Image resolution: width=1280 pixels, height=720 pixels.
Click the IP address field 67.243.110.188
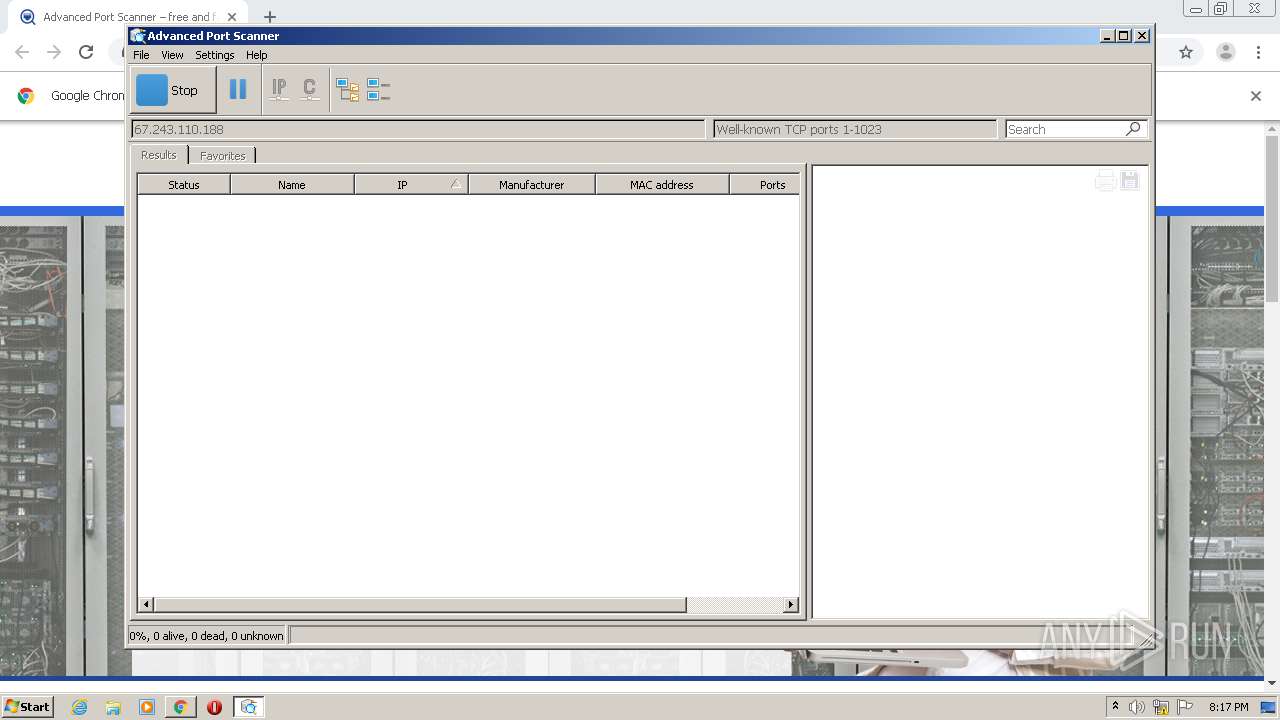(418, 129)
